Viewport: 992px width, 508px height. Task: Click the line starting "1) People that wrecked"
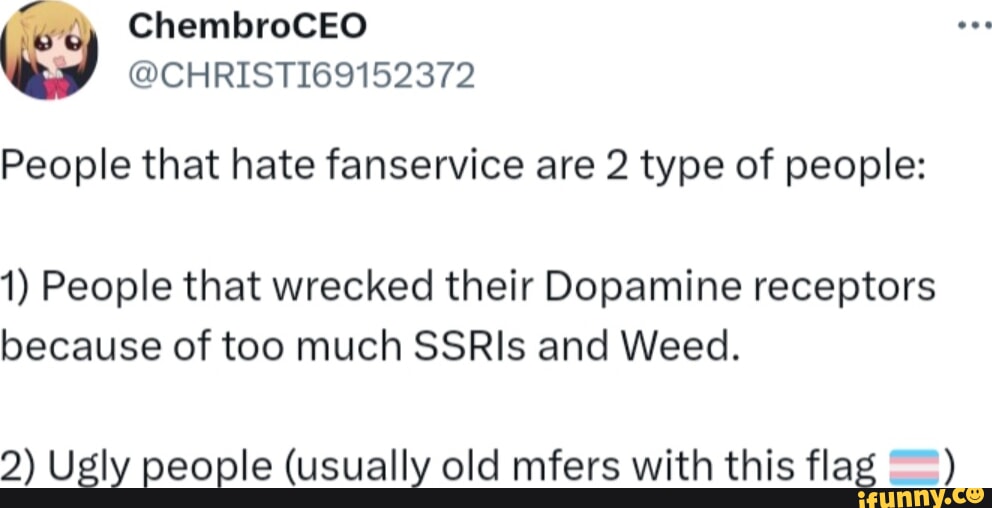468,287
